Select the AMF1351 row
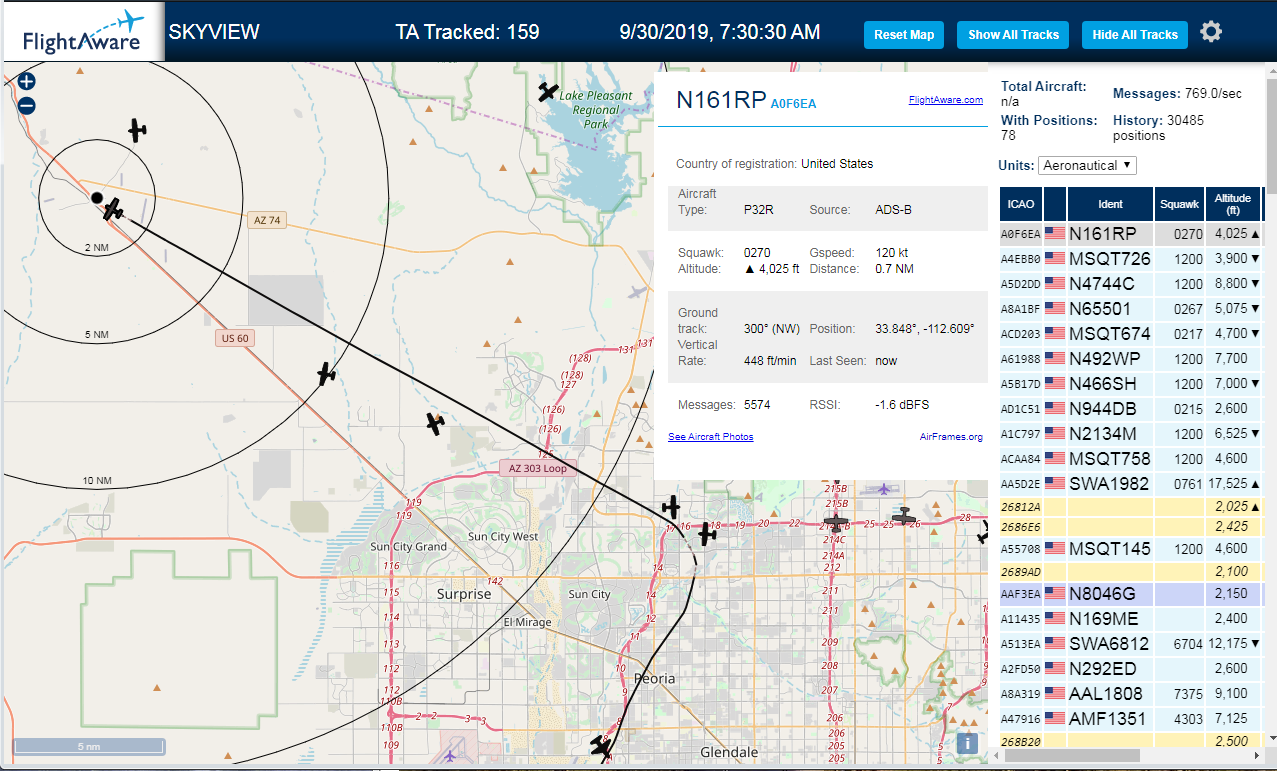The image size is (1277, 771). 1131,719
